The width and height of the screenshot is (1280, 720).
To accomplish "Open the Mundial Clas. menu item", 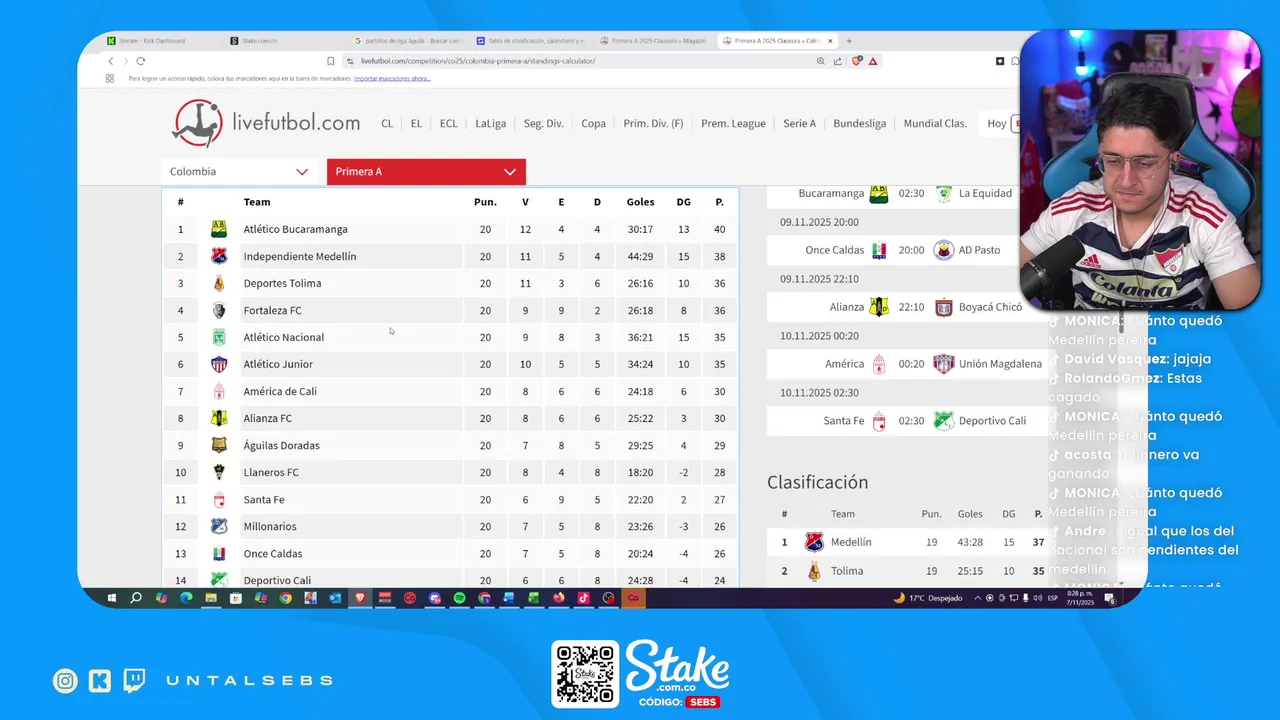I will 935,124.
